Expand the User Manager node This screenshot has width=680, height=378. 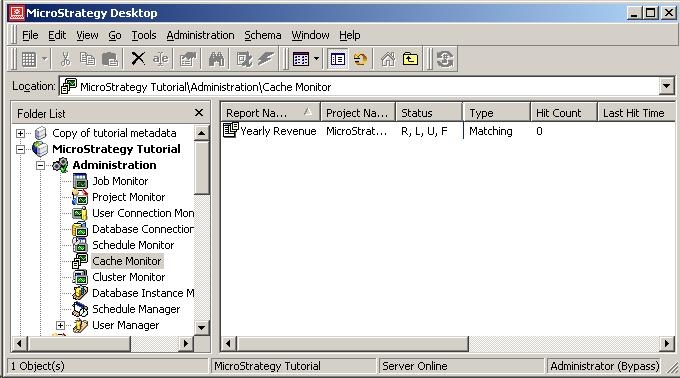point(60,325)
